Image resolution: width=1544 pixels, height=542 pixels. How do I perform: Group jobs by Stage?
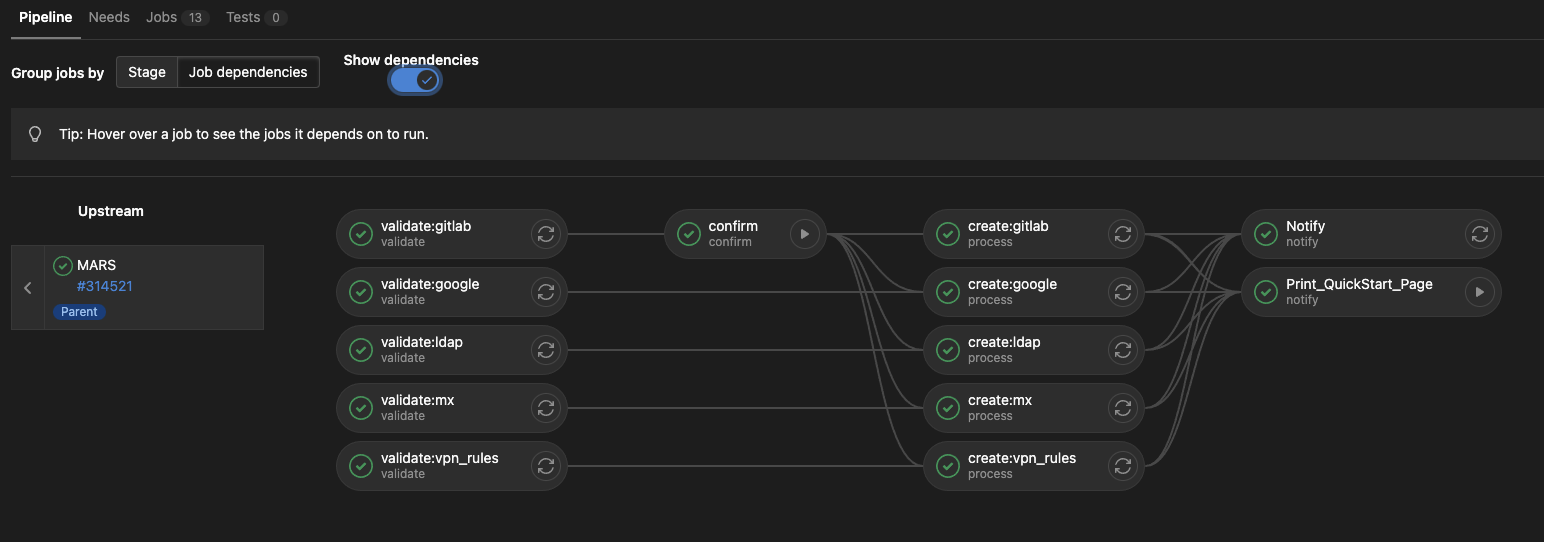[147, 72]
